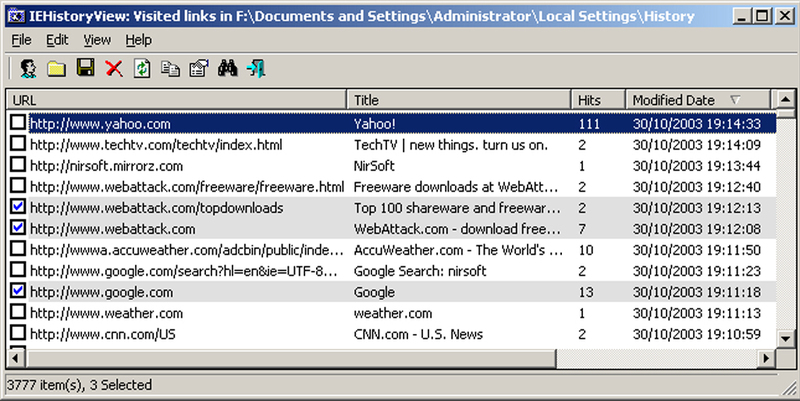Viewport: 800px width, 401px height.
Task: Sort by the Title column header
Action: [459, 100]
